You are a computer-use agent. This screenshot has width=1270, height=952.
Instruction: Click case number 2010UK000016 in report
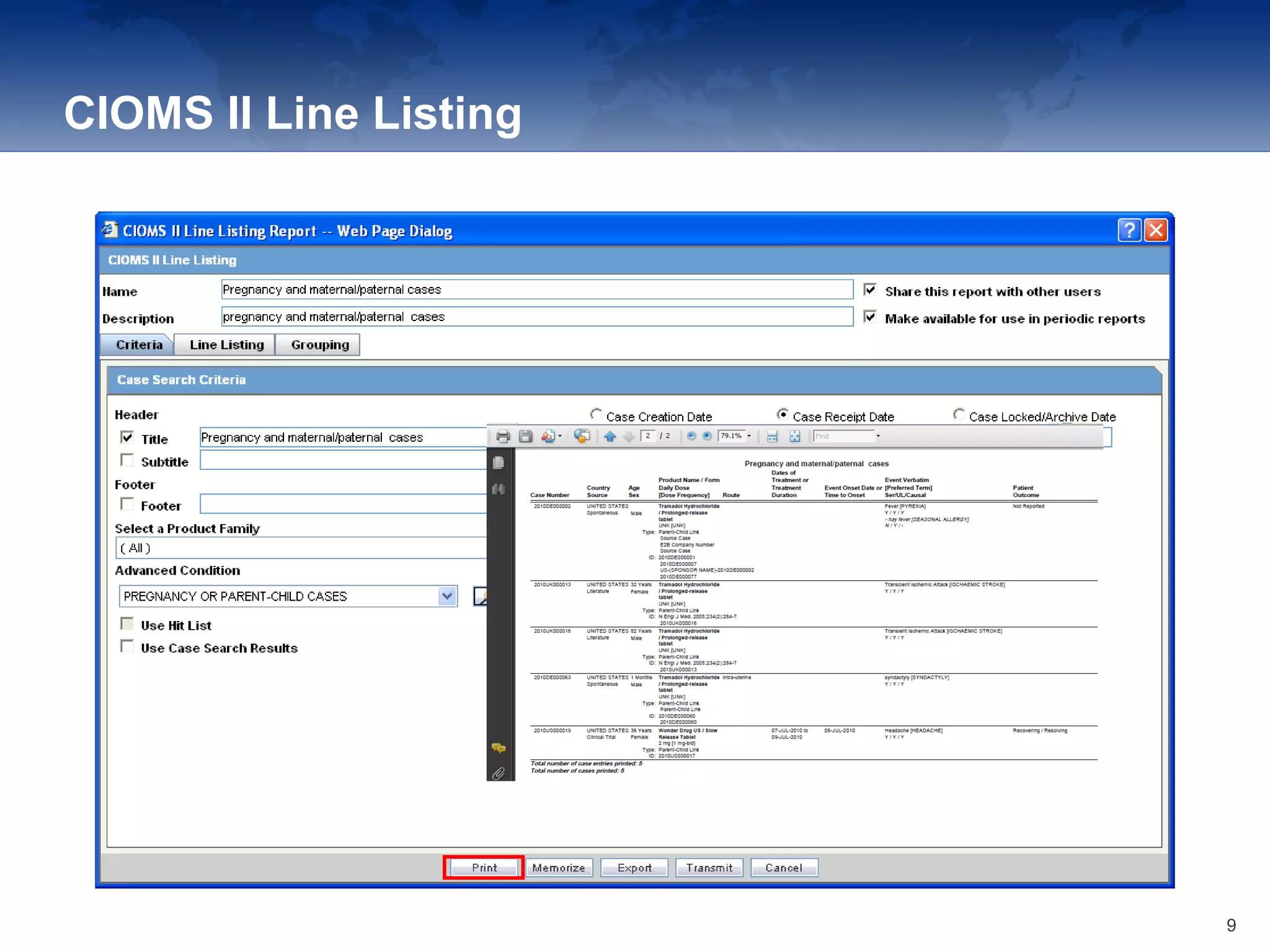click(552, 631)
